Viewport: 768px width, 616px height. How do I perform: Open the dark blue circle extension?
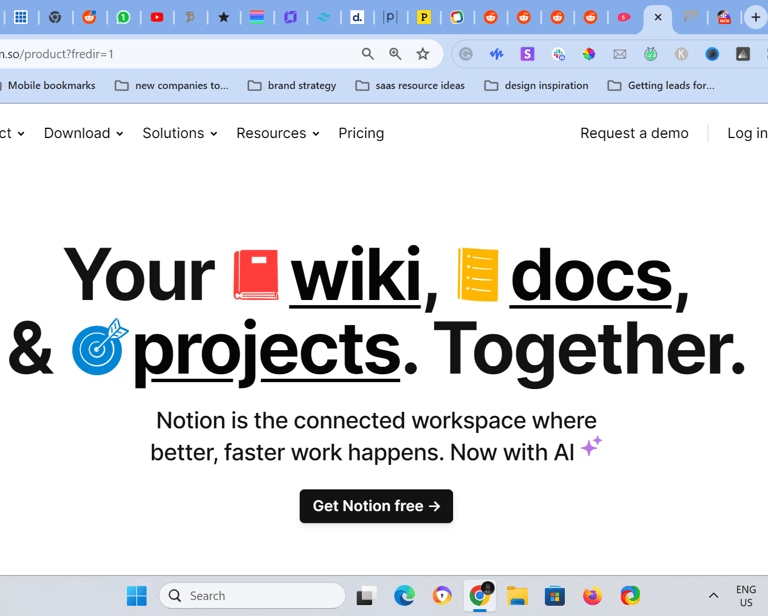click(x=712, y=54)
